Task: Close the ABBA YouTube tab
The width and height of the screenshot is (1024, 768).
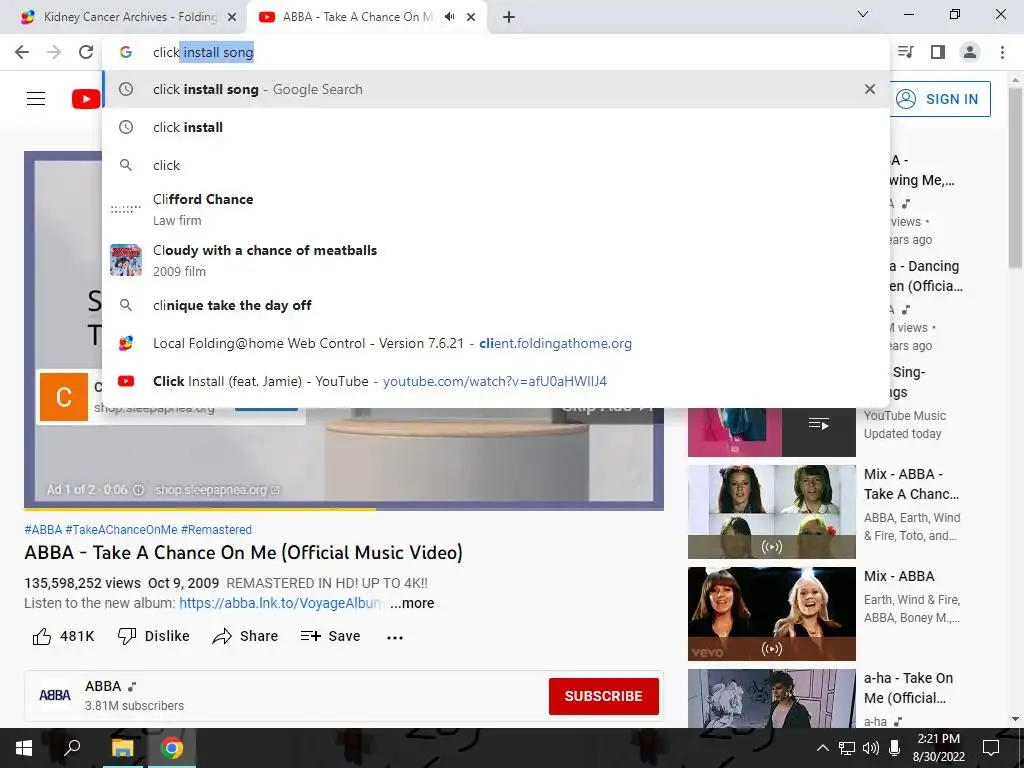Action: tap(471, 17)
